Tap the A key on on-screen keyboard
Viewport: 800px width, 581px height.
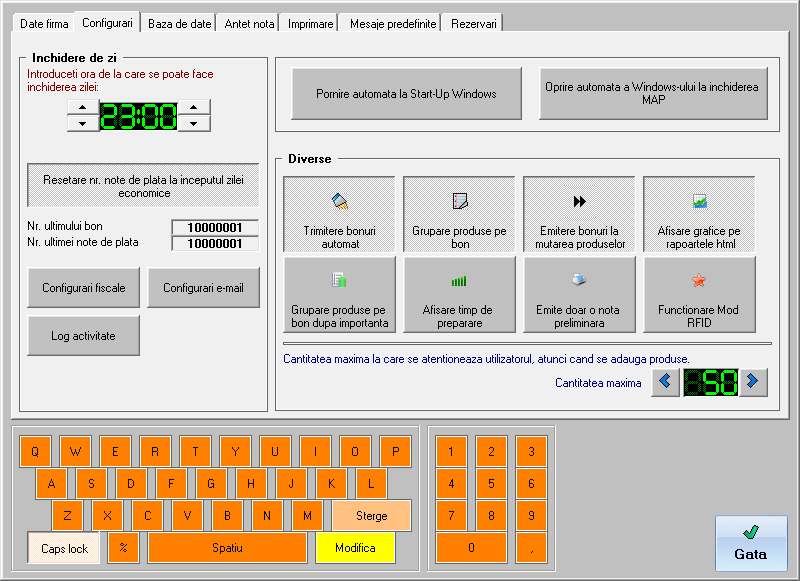[52, 484]
